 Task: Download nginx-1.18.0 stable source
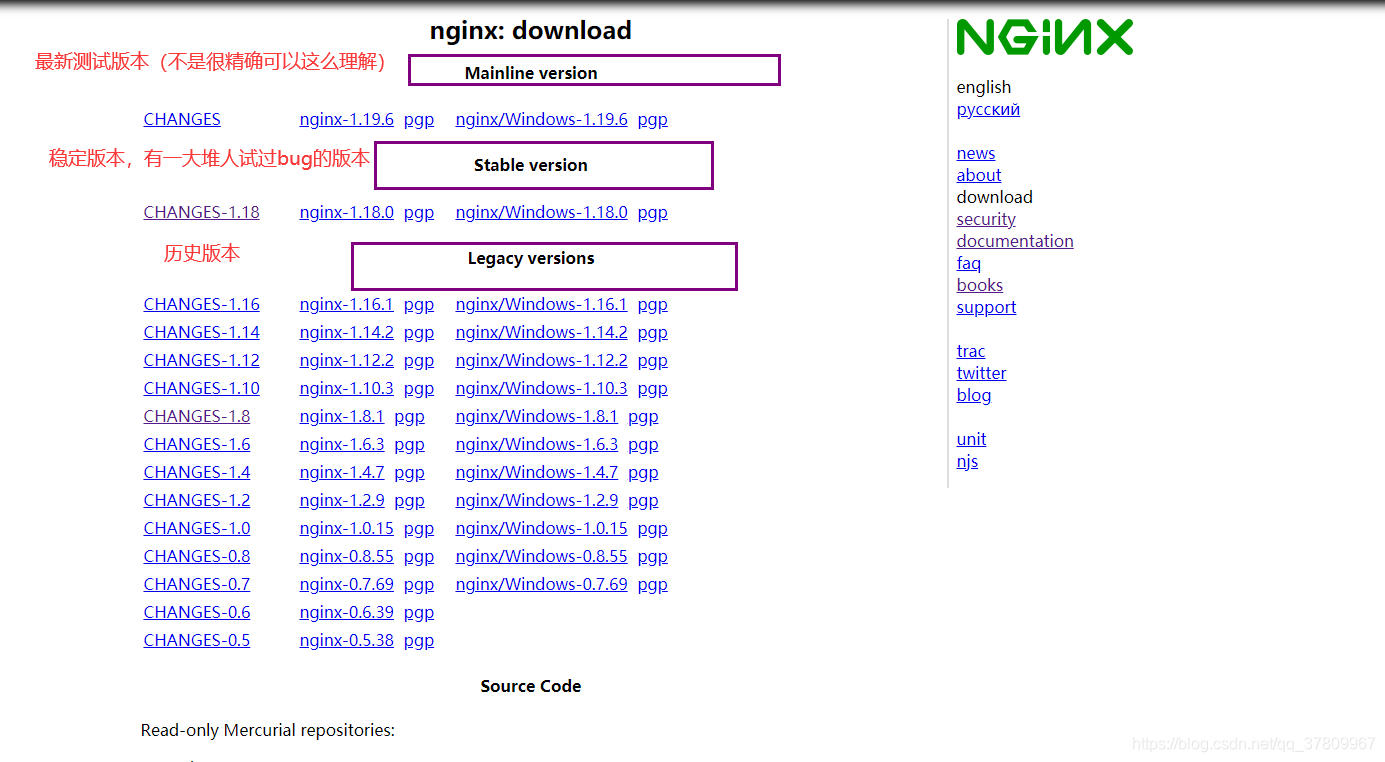coord(346,212)
